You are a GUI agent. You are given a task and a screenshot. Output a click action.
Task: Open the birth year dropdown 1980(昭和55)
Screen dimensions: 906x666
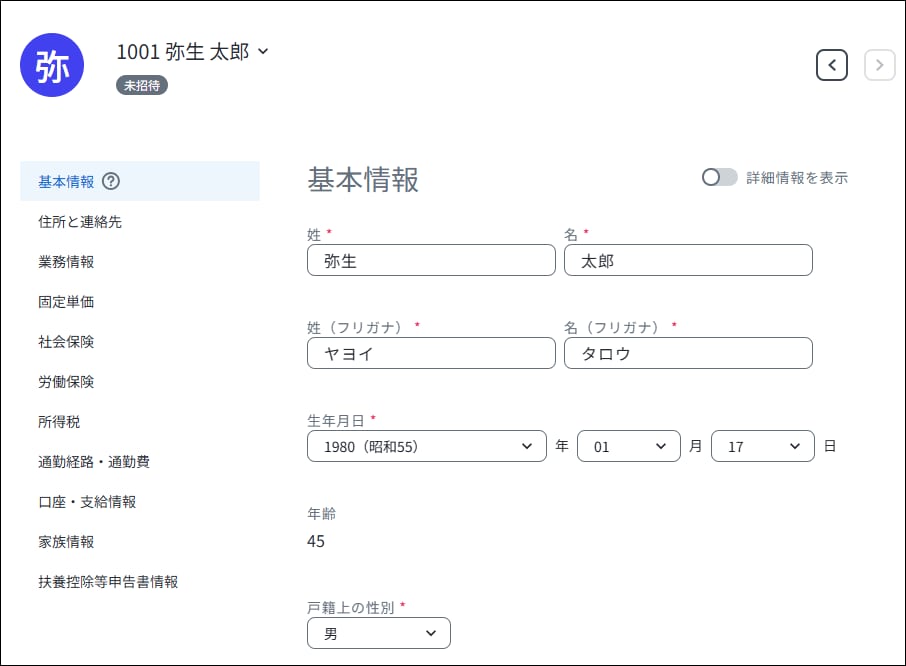pyautogui.click(x=427, y=446)
